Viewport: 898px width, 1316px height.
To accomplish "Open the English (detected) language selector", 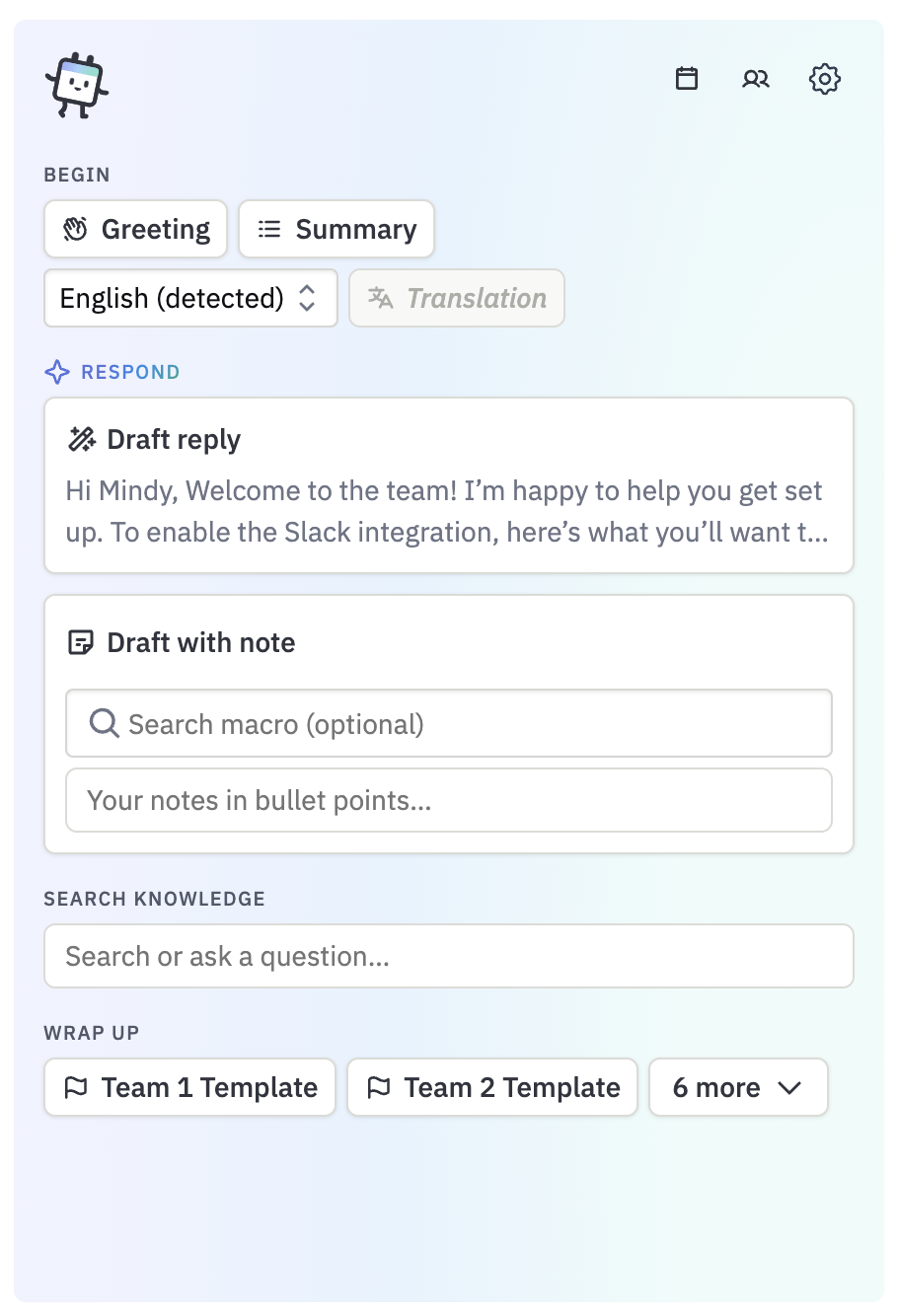I will tap(191, 298).
